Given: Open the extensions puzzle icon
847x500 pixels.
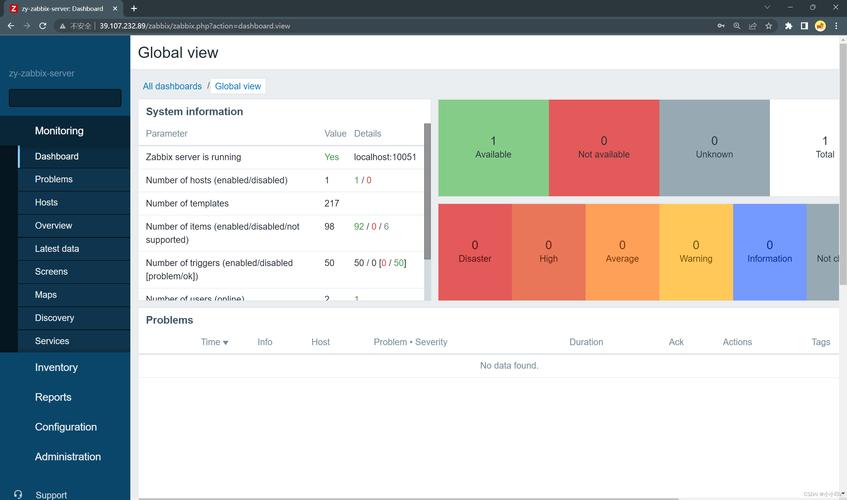Looking at the screenshot, I should (788, 25).
